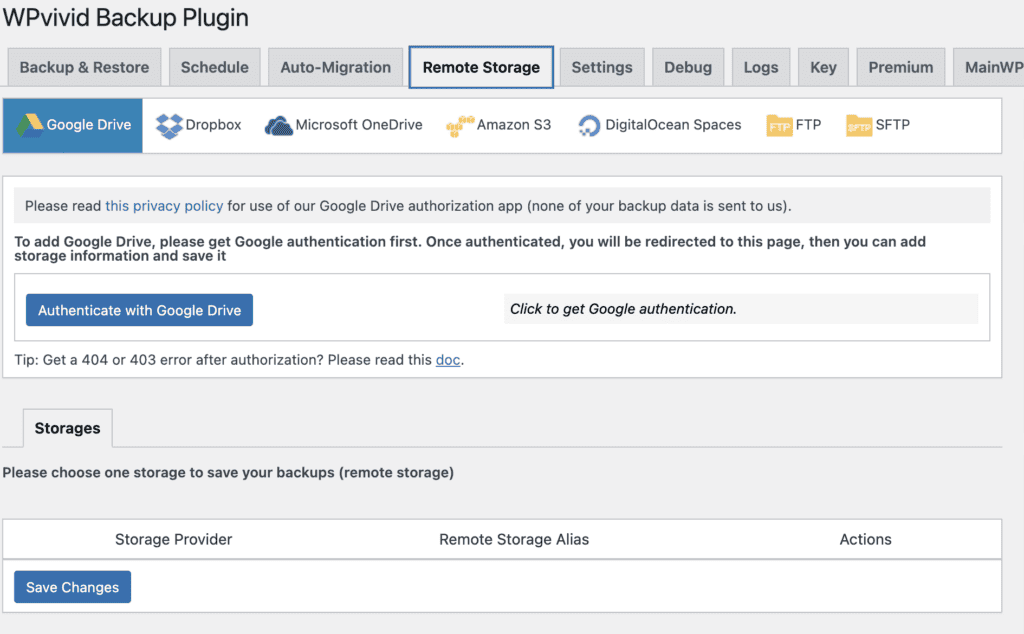Screen dimensions: 1024x634
Task: Choose Microsoft OneDrive storage label
Action: pos(359,125)
